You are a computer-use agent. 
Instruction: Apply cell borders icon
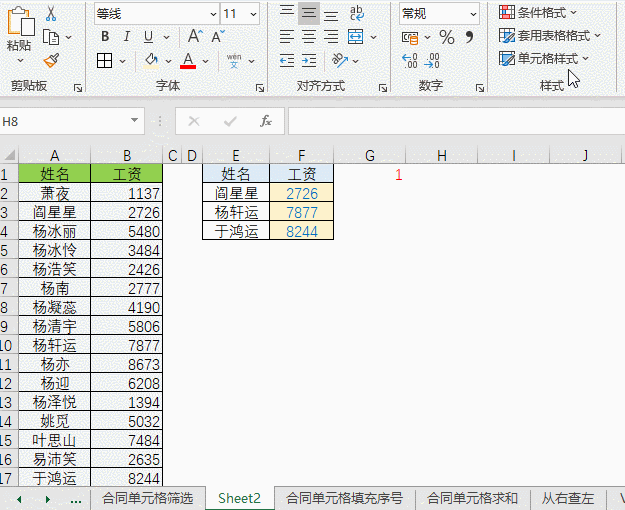(x=104, y=61)
